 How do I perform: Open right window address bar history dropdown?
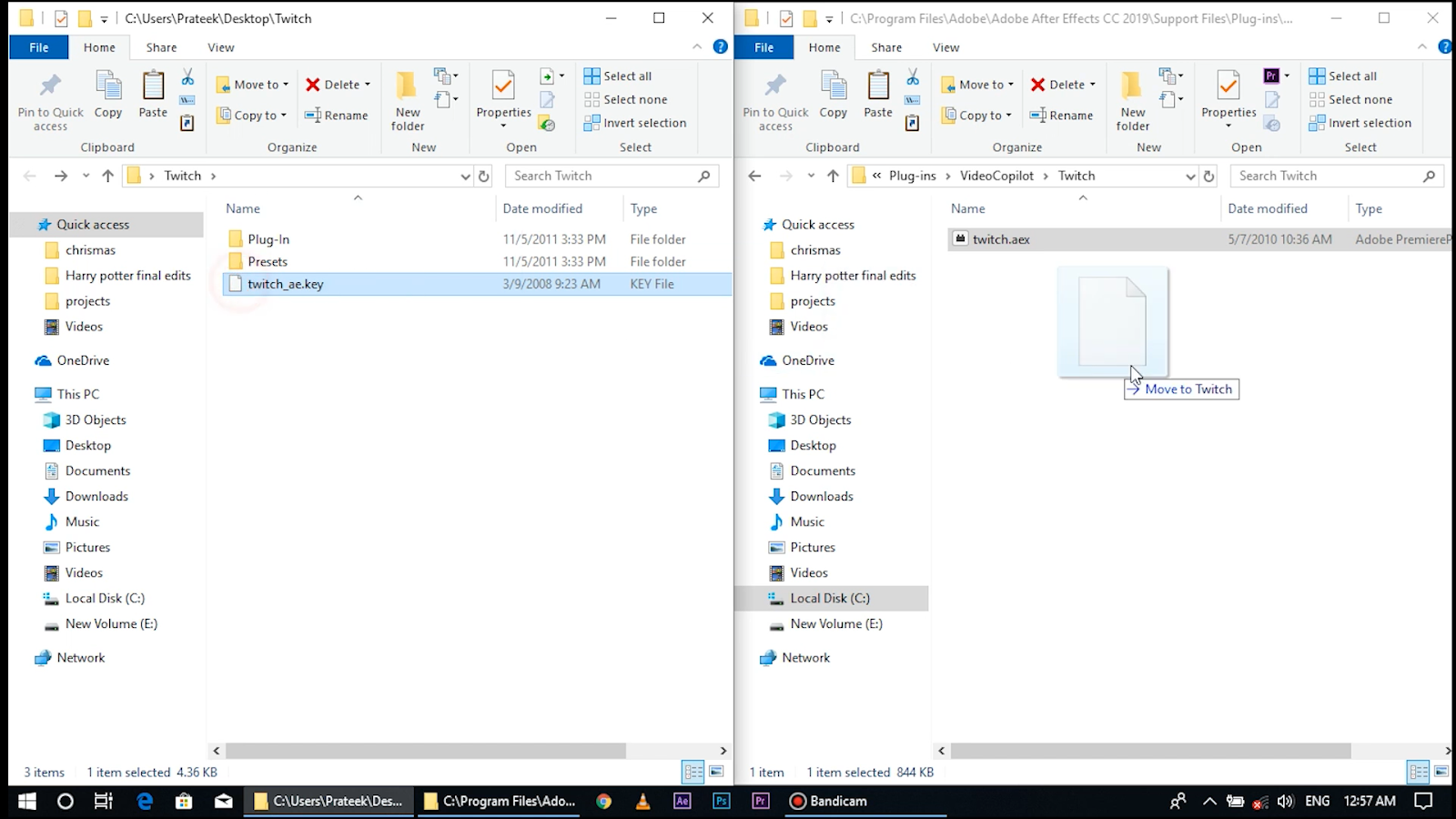pyautogui.click(x=1191, y=177)
